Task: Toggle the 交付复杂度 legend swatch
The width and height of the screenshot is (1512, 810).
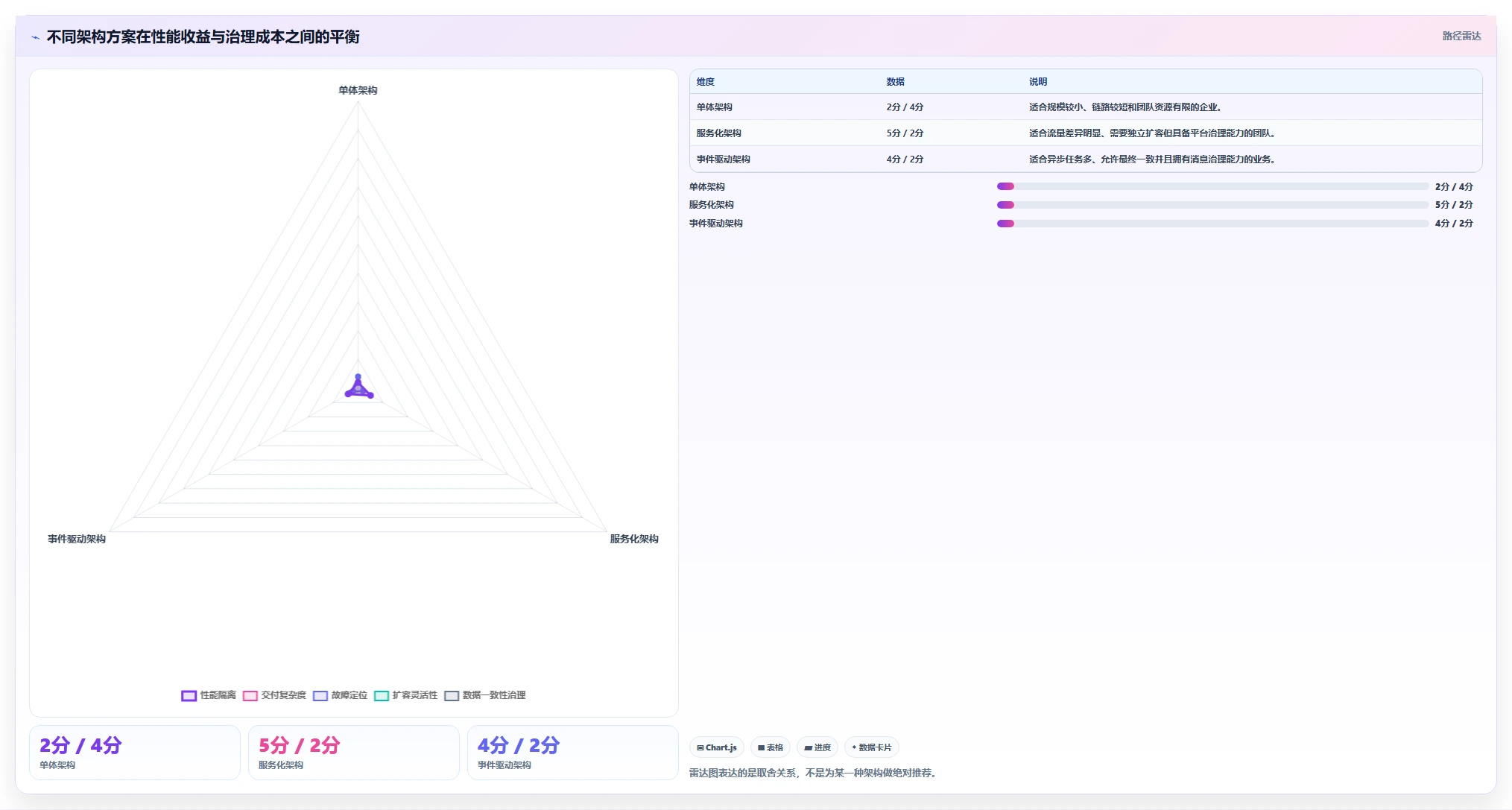Action: 250,695
